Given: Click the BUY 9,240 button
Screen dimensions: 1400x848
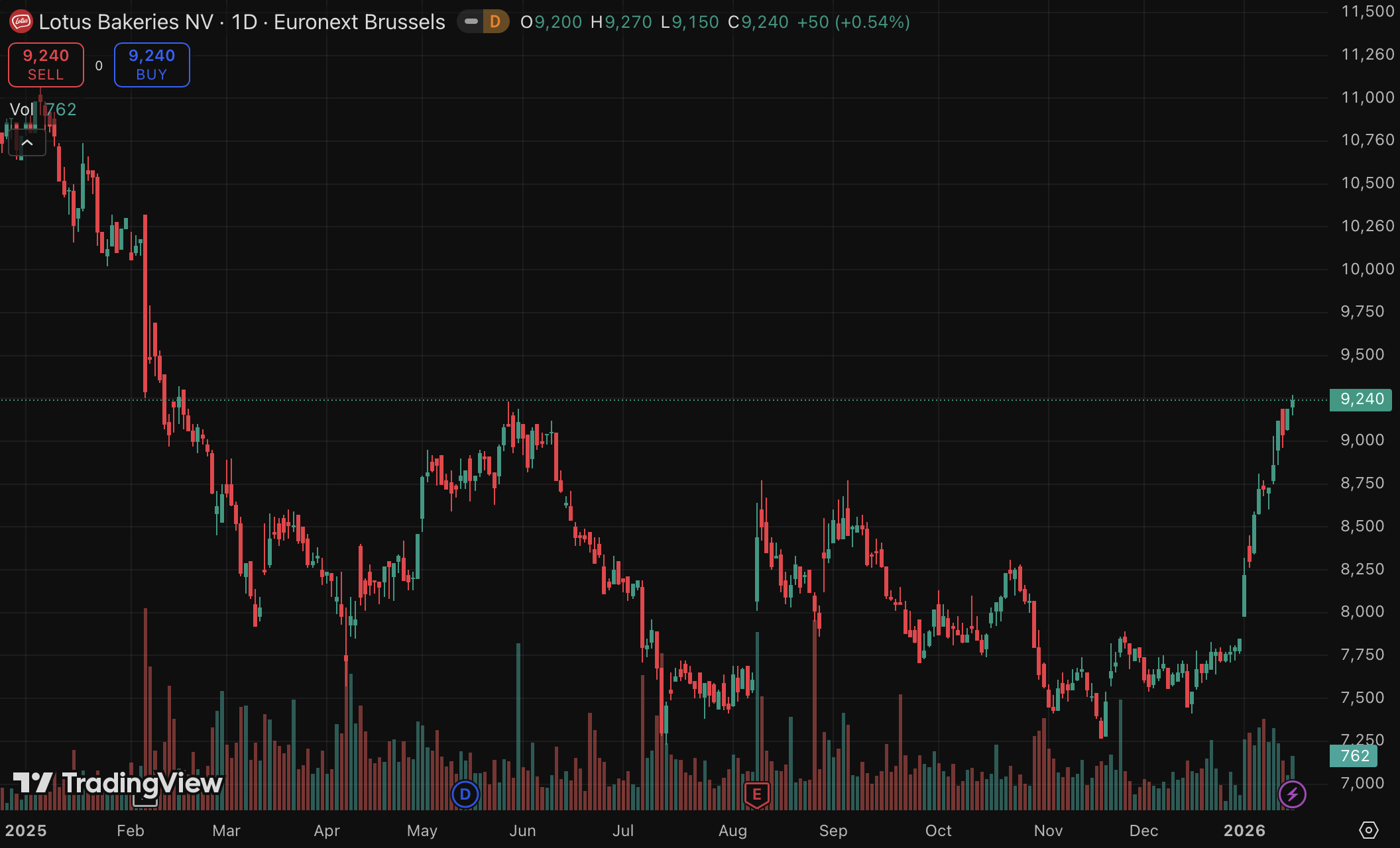Looking at the screenshot, I should [152, 65].
